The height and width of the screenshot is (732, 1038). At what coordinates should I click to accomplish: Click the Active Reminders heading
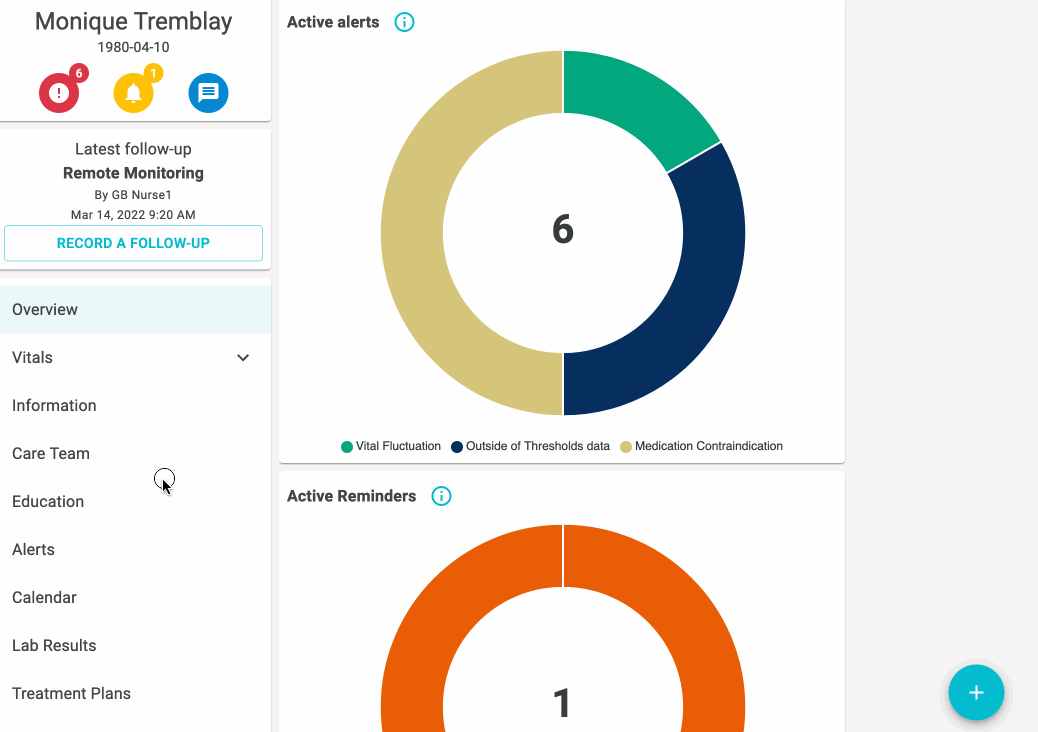352,496
